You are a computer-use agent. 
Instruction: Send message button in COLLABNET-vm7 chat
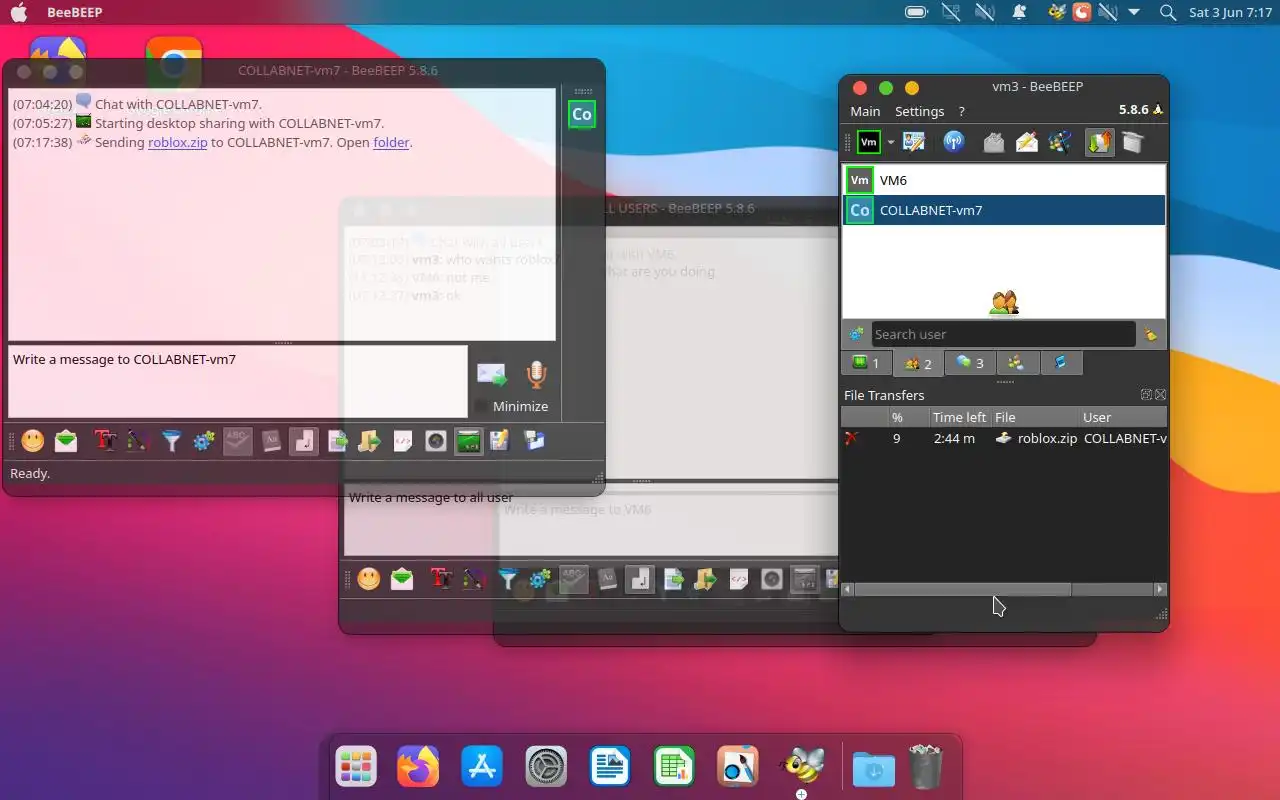491,375
